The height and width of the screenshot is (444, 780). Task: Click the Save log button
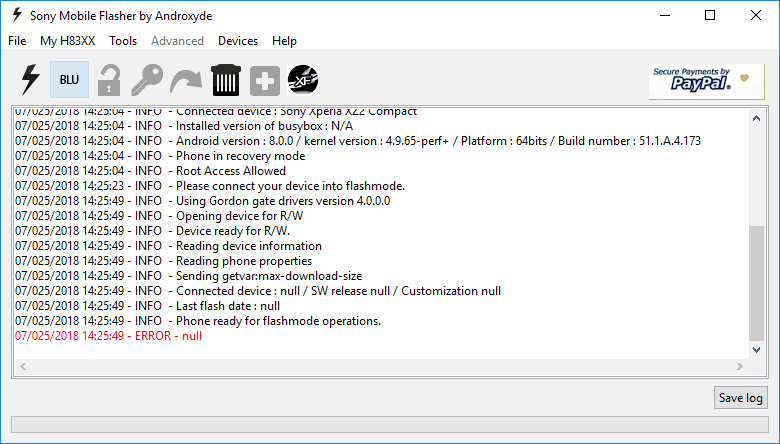pyautogui.click(x=741, y=398)
